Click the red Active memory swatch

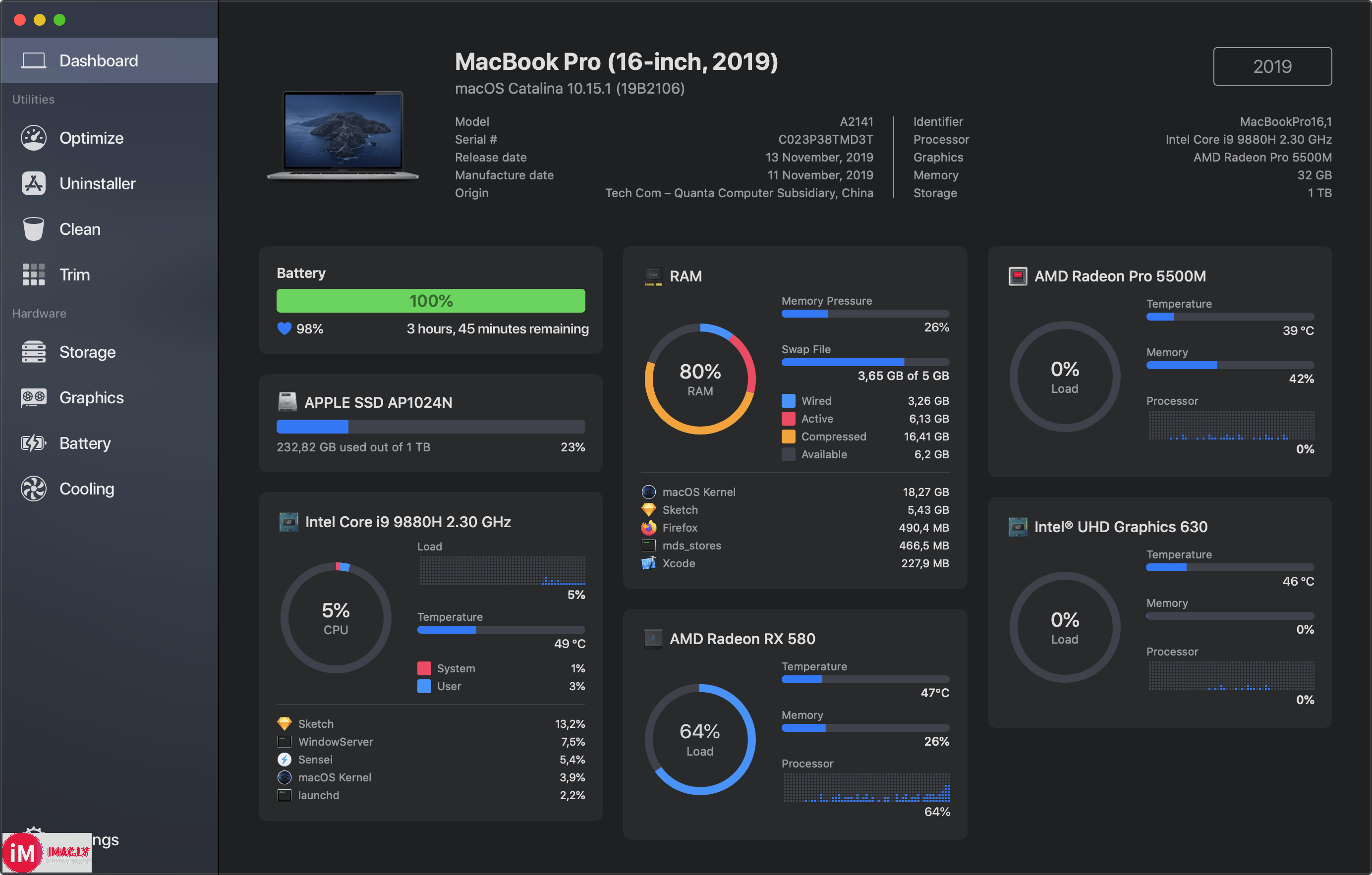coord(788,419)
